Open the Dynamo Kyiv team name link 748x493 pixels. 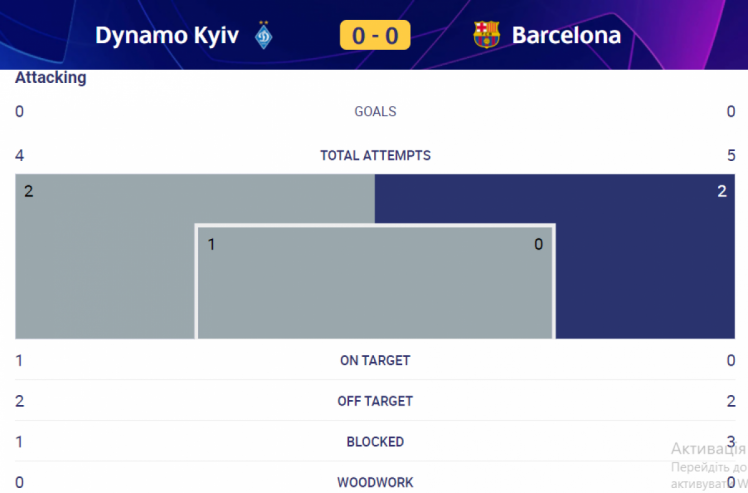pyautogui.click(x=166, y=35)
